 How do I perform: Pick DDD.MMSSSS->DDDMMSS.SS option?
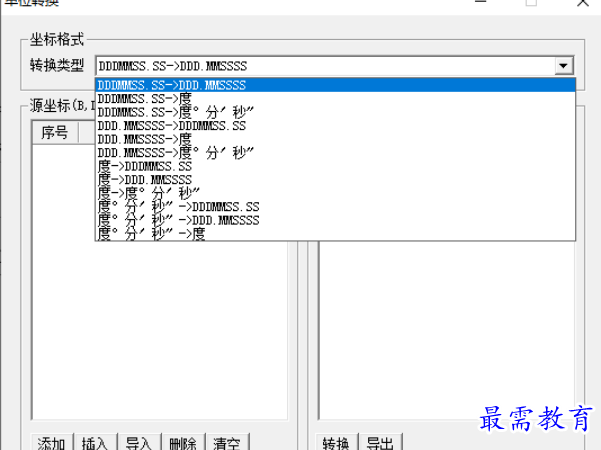coord(335,126)
